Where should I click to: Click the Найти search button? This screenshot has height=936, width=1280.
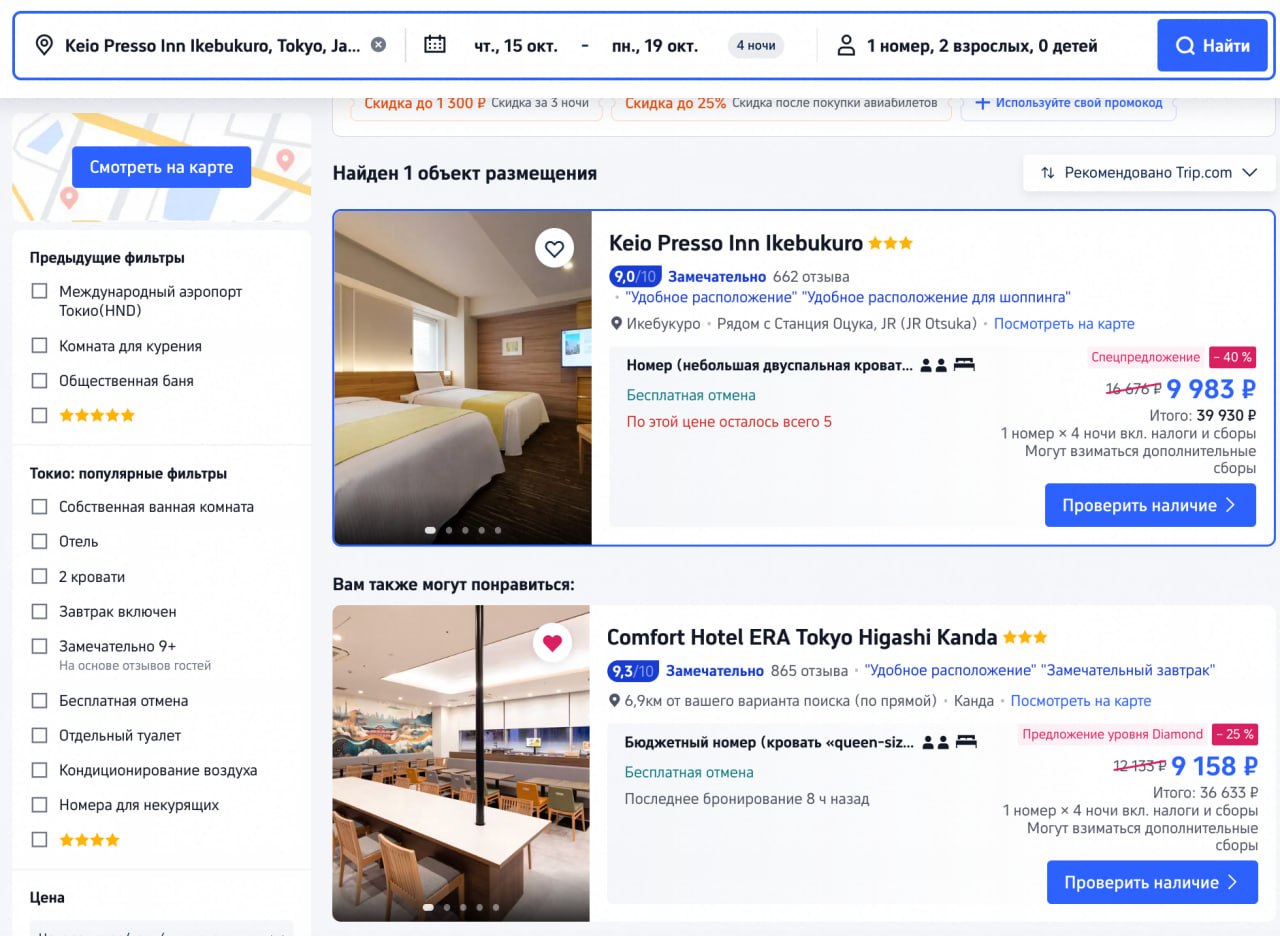click(1211, 45)
